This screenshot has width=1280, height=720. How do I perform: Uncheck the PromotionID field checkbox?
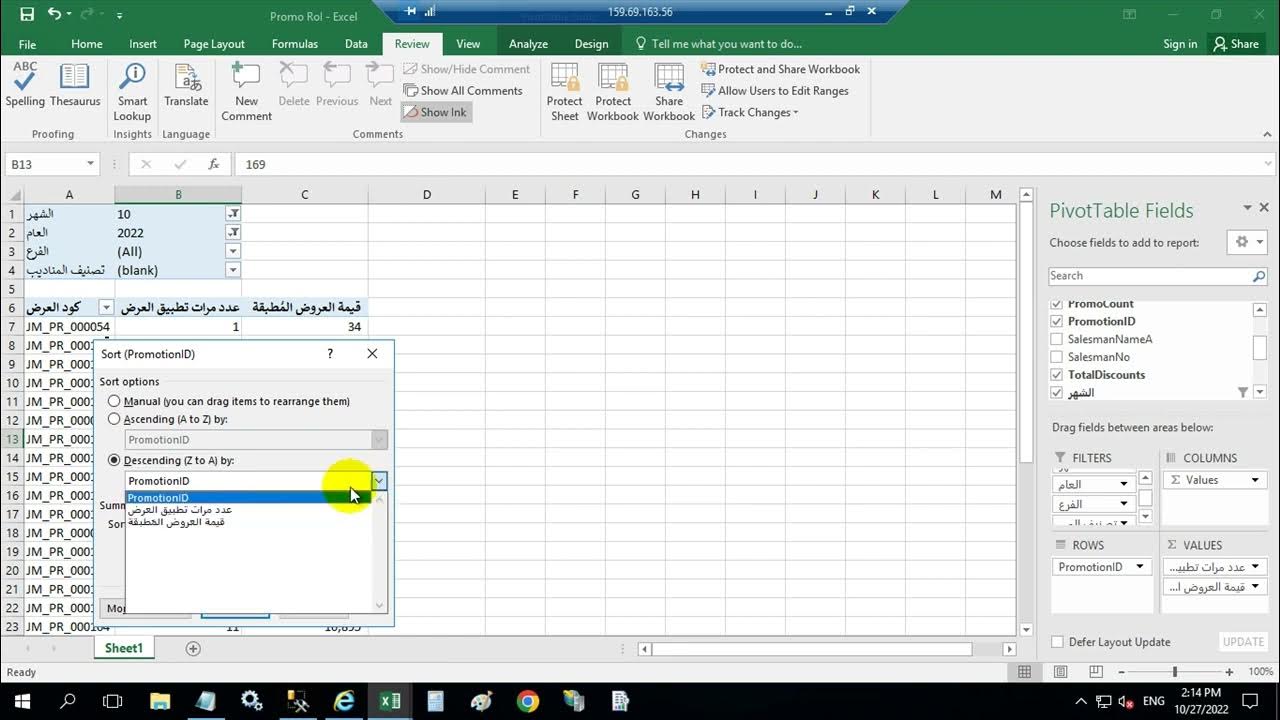click(1057, 321)
